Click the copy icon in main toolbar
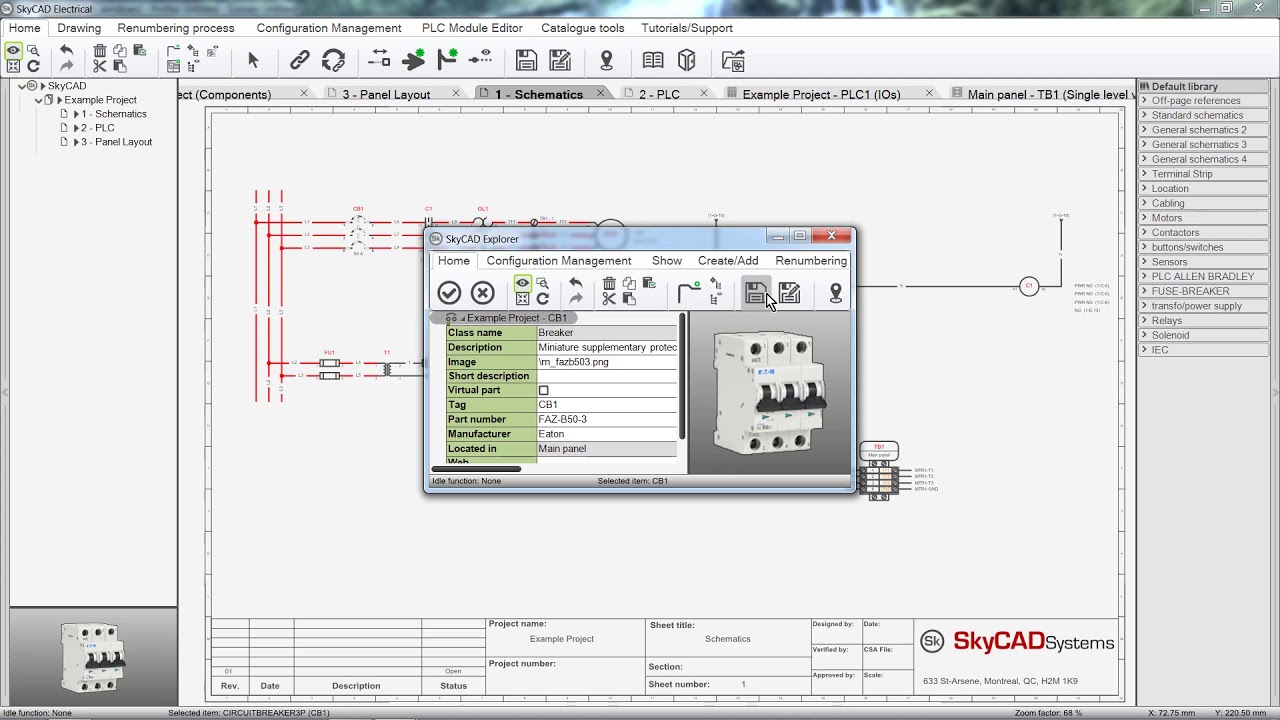 (x=120, y=50)
